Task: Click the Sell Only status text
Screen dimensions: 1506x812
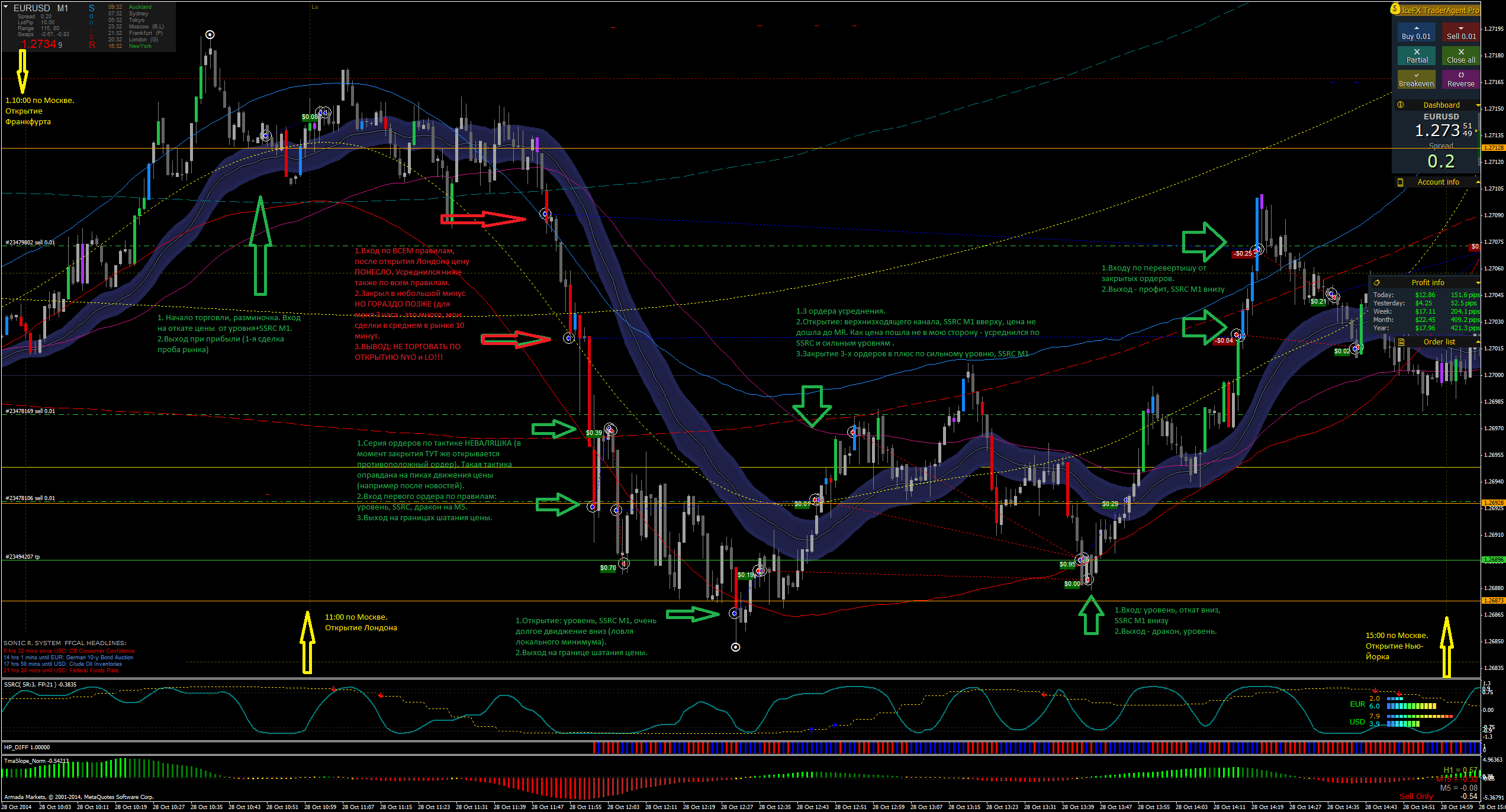Action: (1416, 797)
